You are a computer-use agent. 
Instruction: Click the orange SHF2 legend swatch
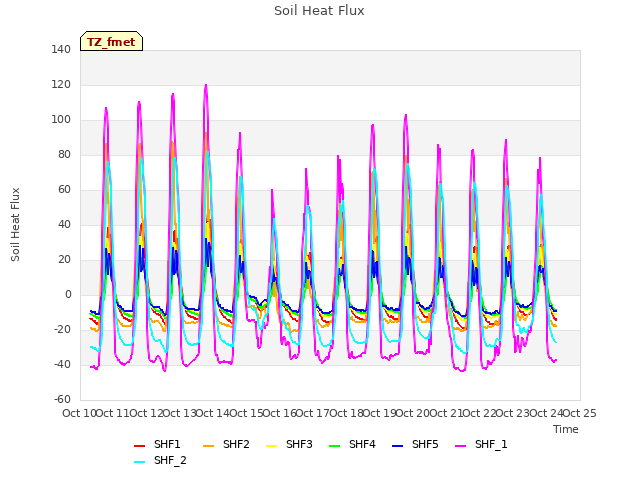point(209,446)
